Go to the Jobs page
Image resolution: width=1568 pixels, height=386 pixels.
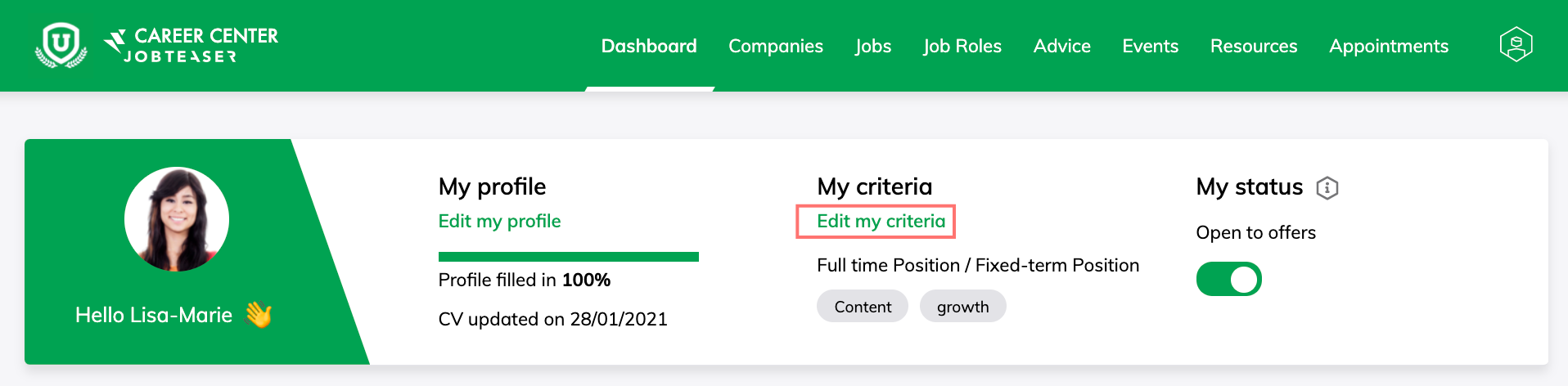click(873, 46)
